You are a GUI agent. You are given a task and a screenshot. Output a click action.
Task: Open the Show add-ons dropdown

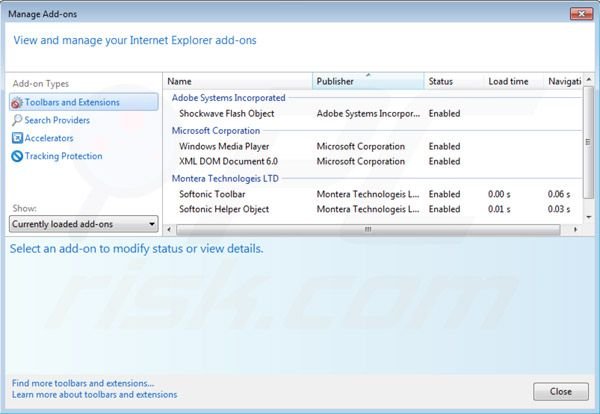tap(83, 224)
